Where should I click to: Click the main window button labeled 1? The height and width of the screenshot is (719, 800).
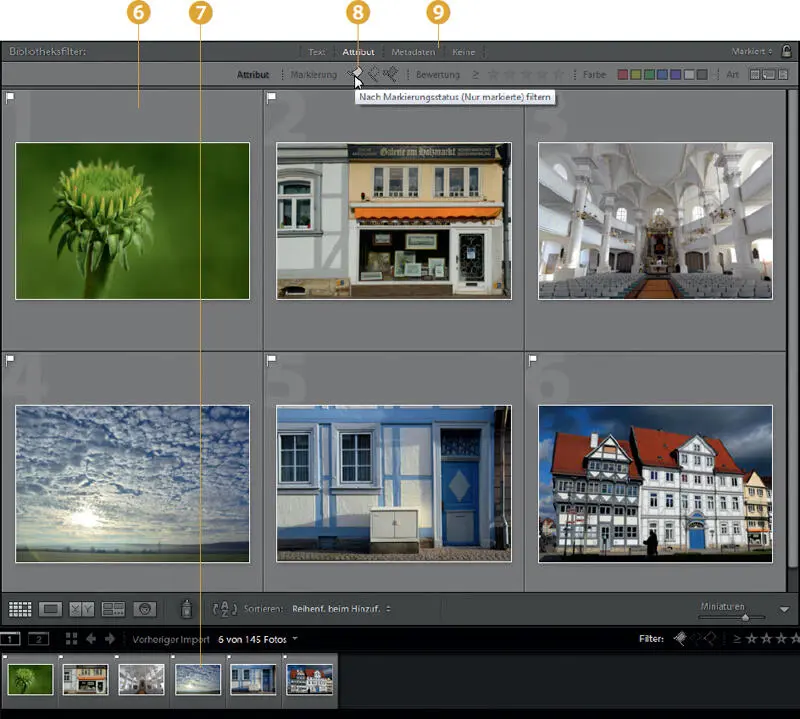(x=10, y=639)
